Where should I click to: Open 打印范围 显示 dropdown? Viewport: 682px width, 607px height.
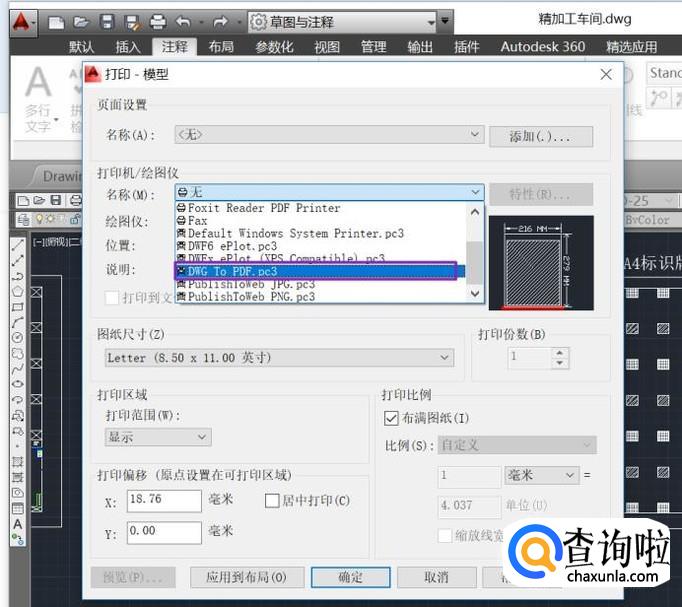(158, 437)
